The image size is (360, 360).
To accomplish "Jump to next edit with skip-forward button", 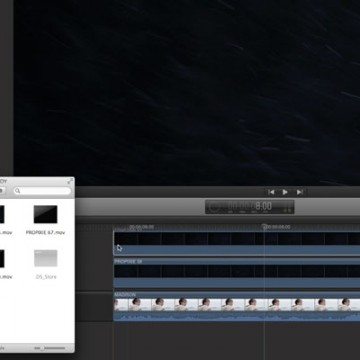I will point(299,192).
